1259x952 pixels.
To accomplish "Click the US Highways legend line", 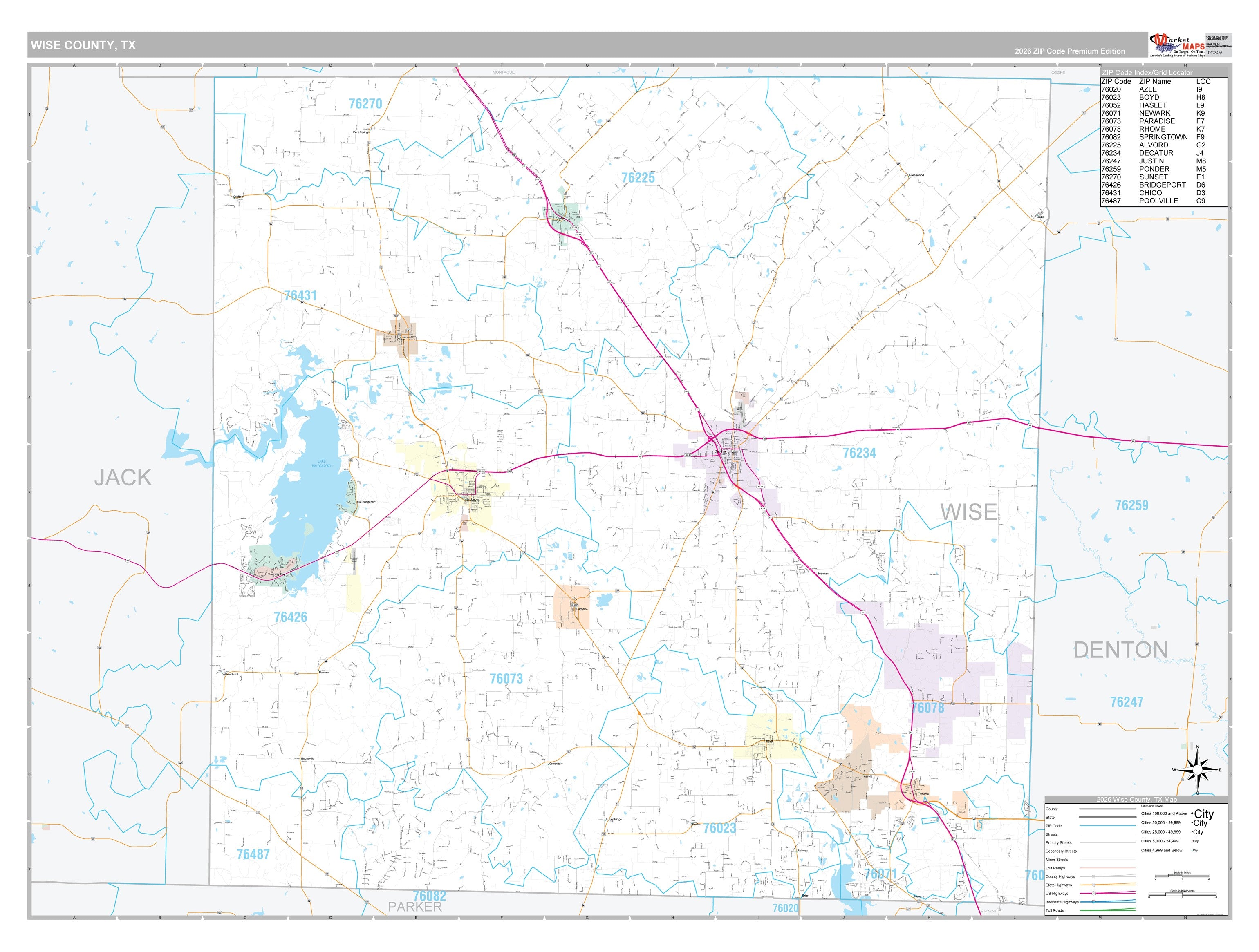I will tap(1108, 893).
